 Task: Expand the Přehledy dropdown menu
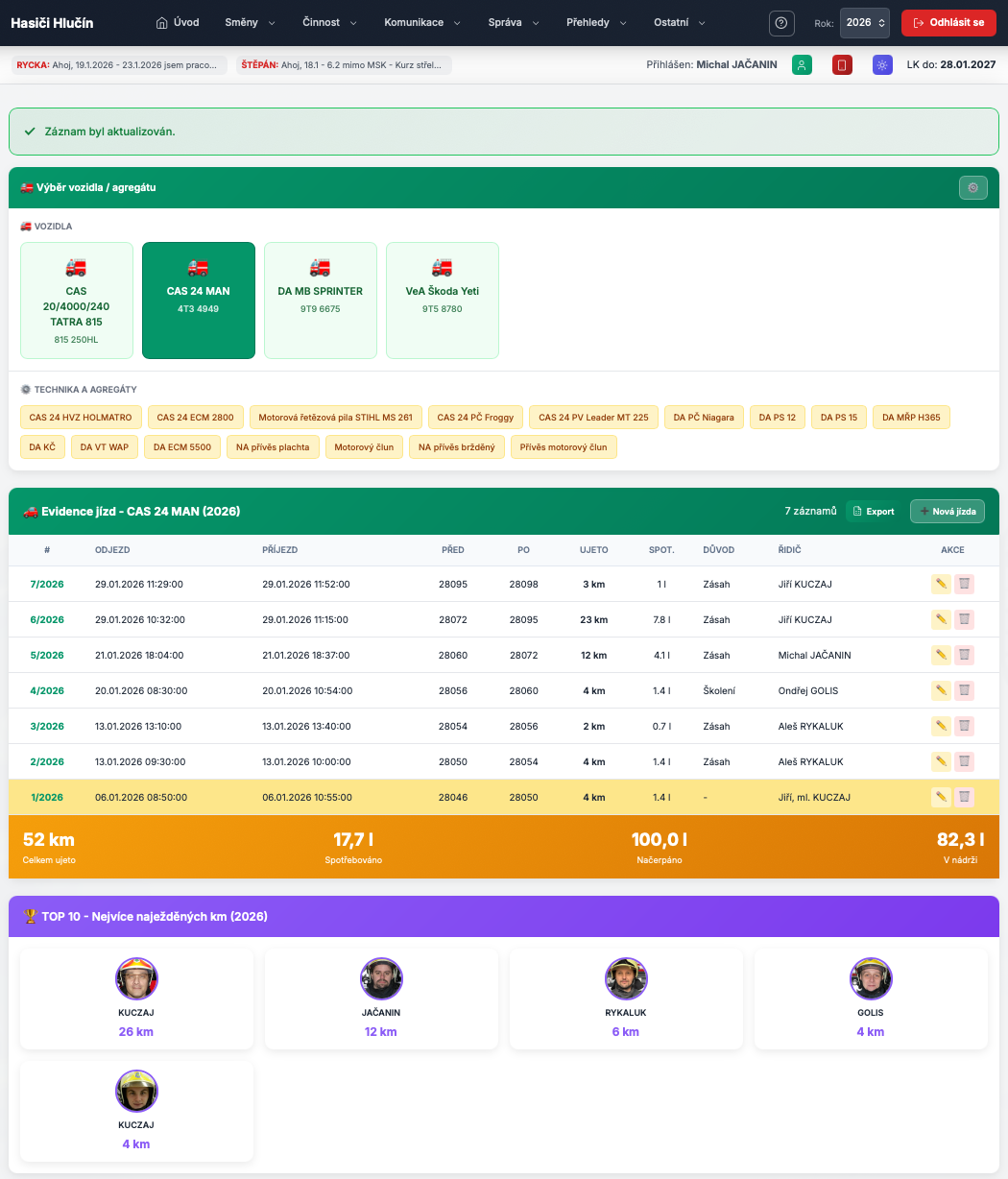click(595, 23)
